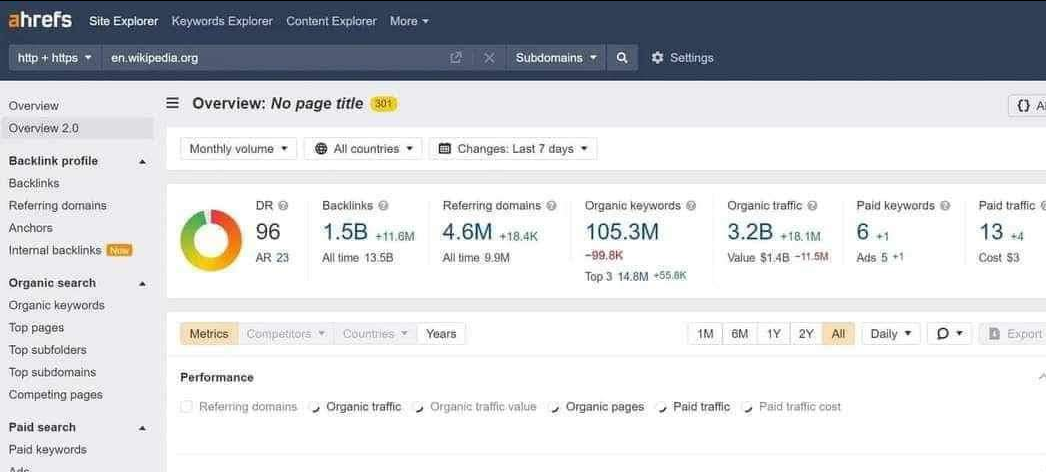This screenshot has height=472, width=1046.
Task: Open the annotations comment dropdown
Action: pyautogui.click(x=949, y=334)
